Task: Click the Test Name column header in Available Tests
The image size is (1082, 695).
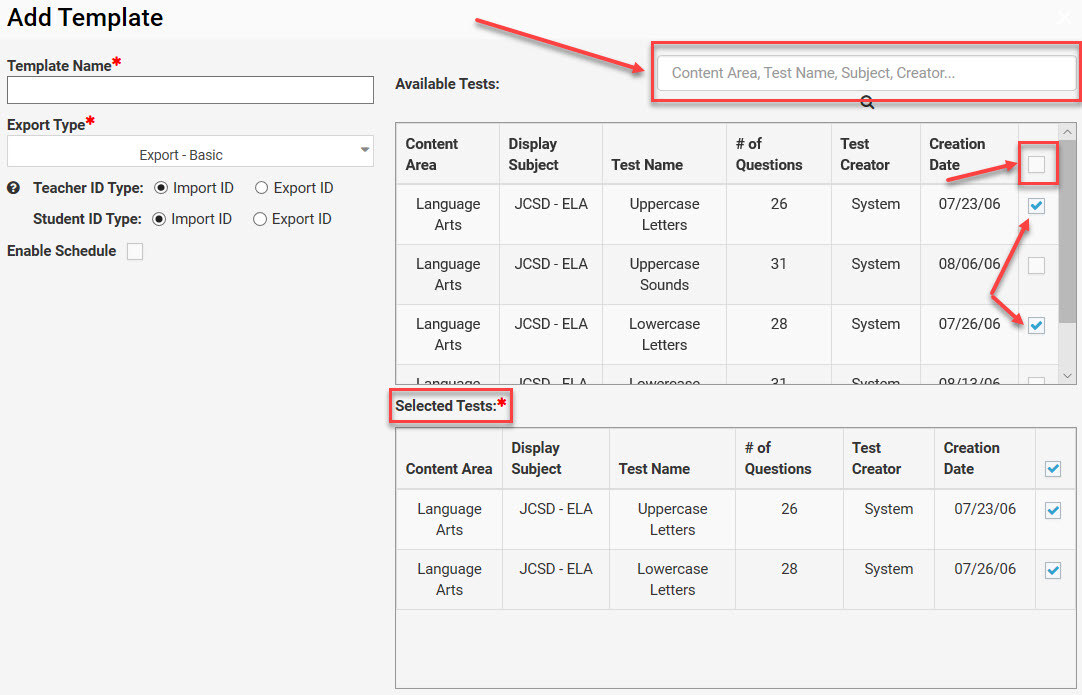Action: pos(647,165)
